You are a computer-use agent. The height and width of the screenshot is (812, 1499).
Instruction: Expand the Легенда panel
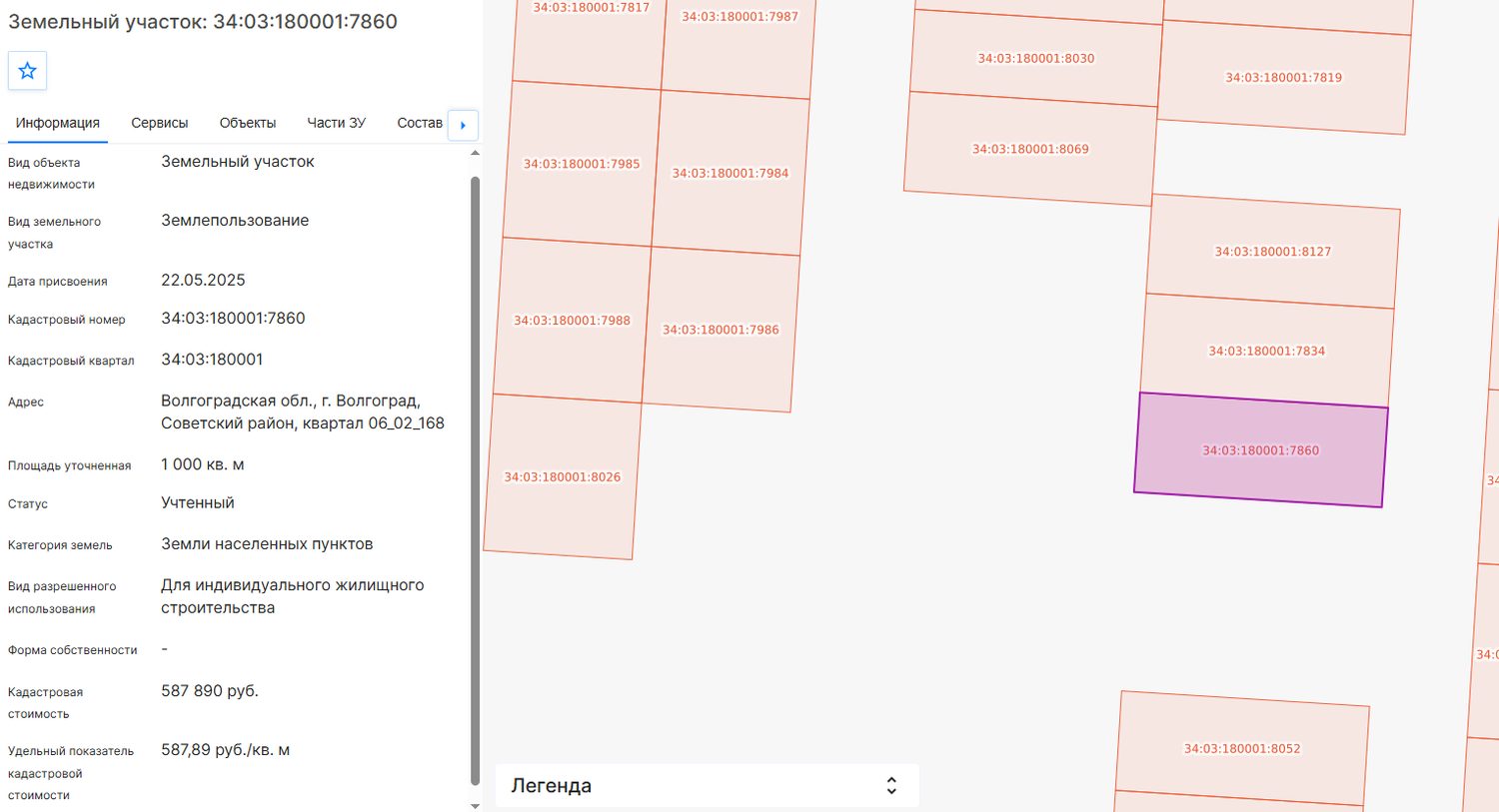(x=707, y=786)
